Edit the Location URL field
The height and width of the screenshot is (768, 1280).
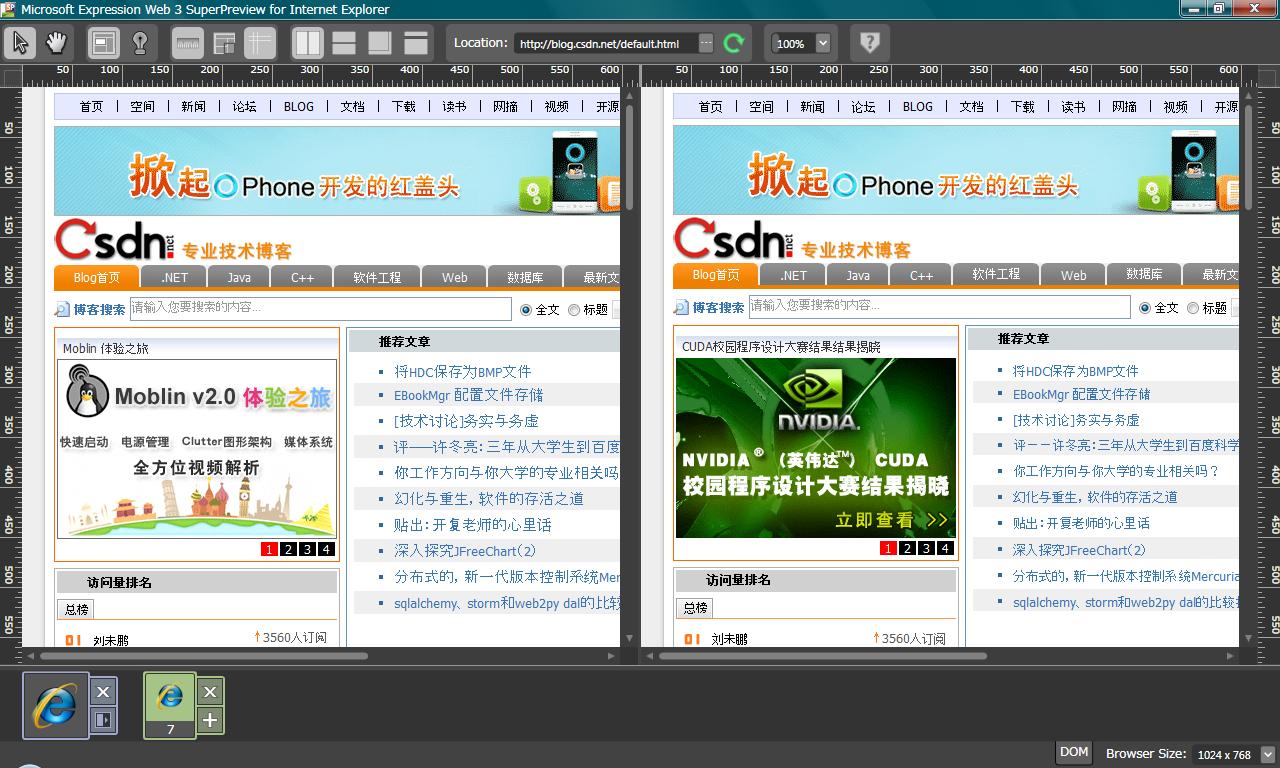606,43
